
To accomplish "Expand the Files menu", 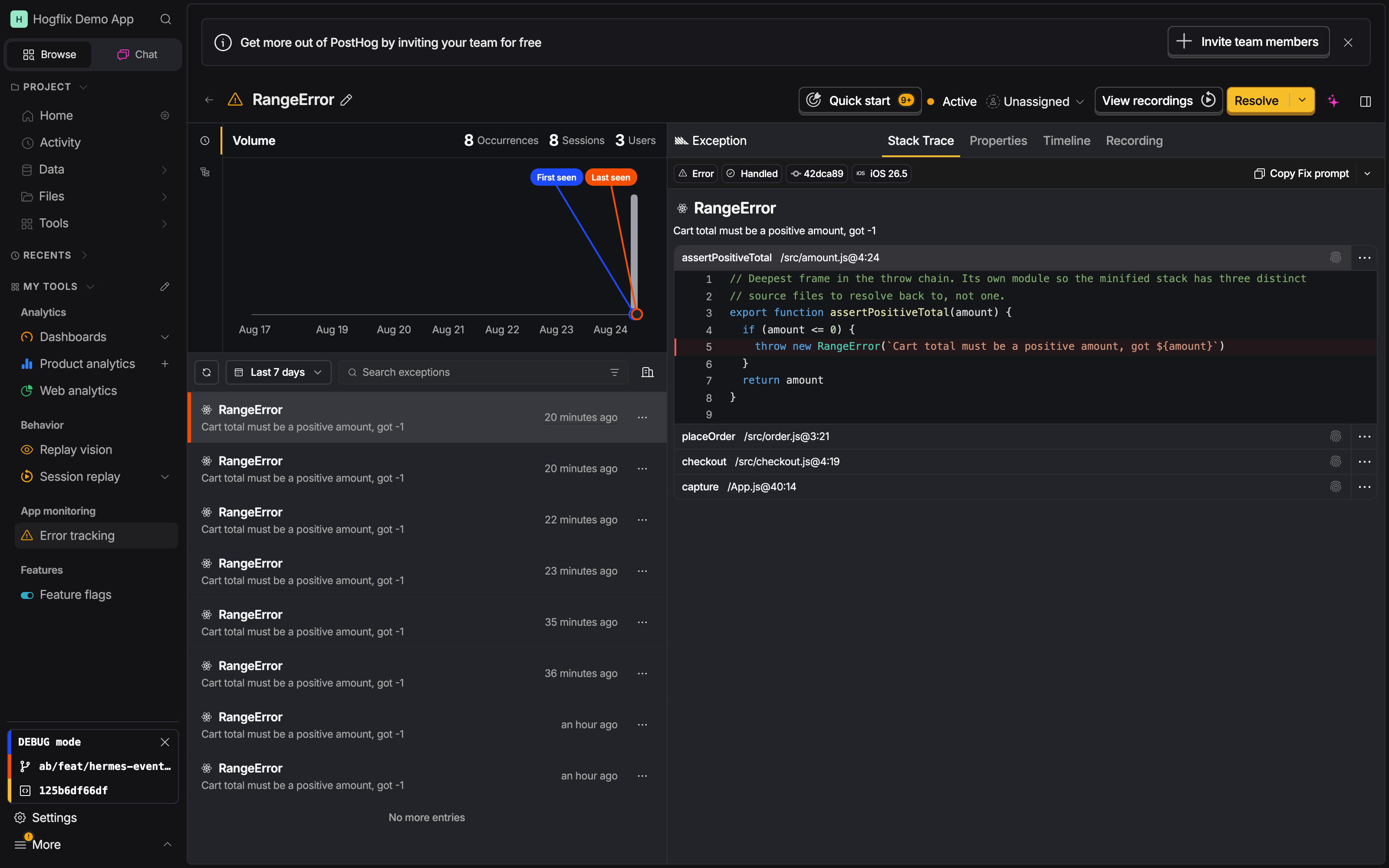I will [165, 196].
